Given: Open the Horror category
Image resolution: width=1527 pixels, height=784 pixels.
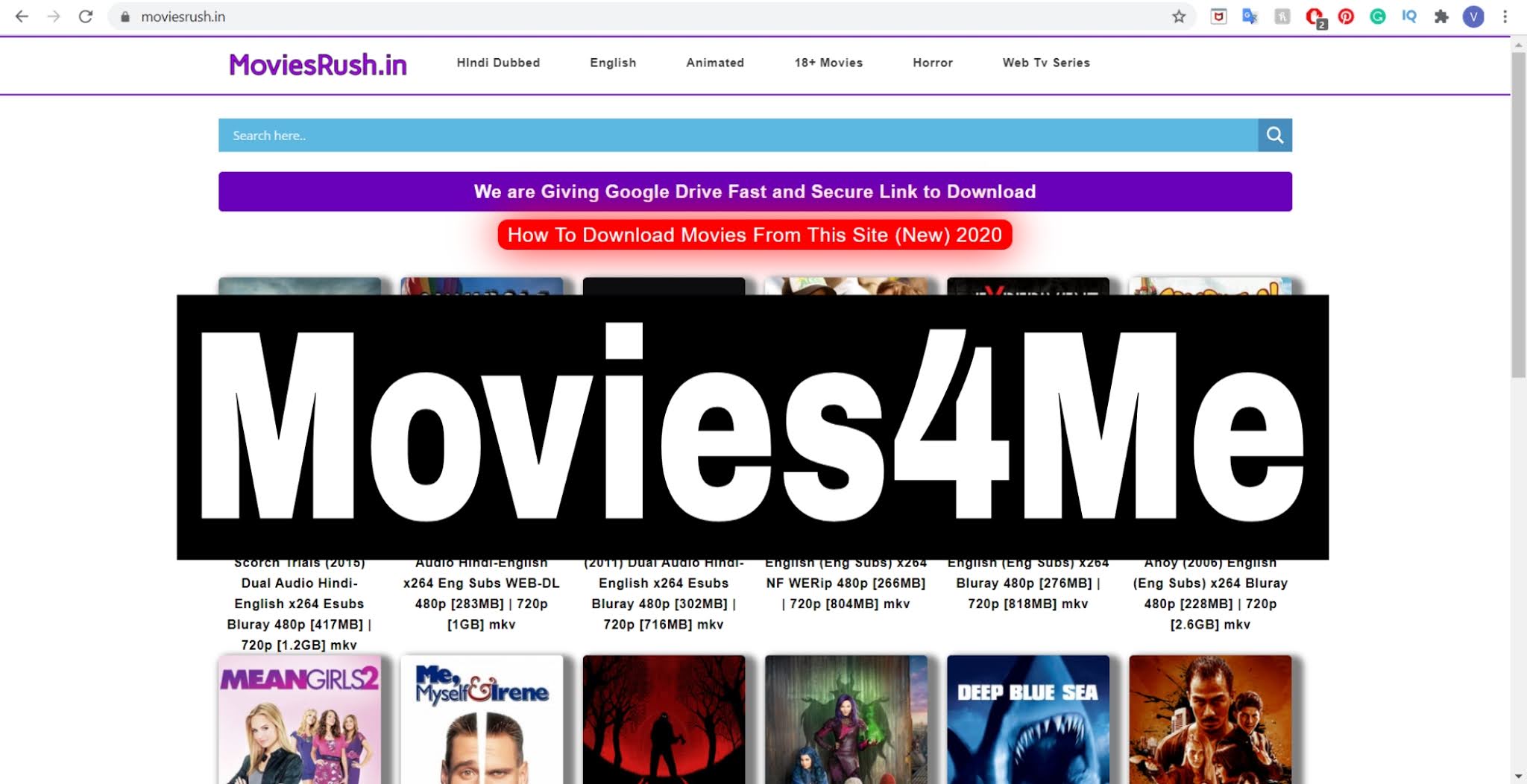Looking at the screenshot, I should click(933, 63).
